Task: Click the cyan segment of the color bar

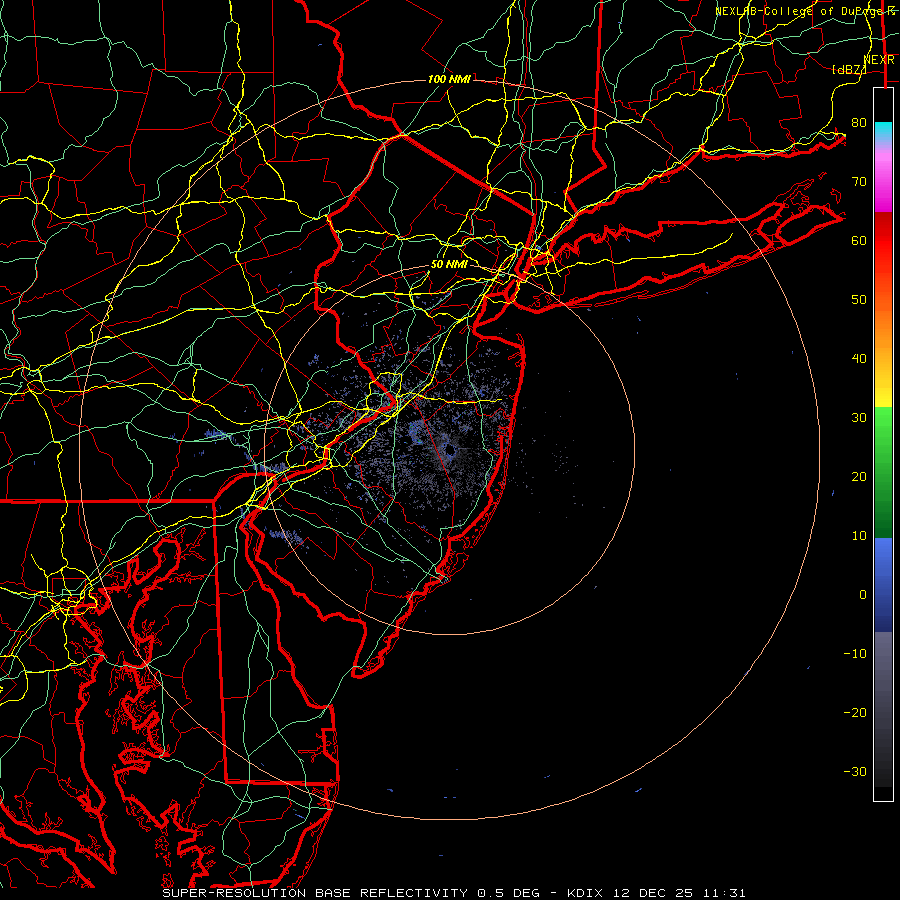Action: 883,131
